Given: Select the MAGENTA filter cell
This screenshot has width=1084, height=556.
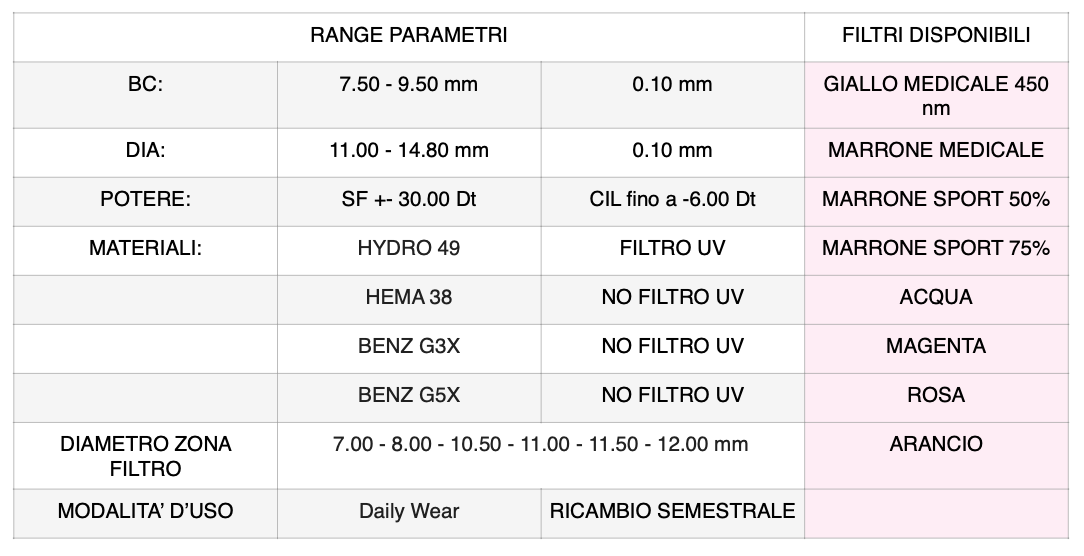Looking at the screenshot, I should (936, 346).
